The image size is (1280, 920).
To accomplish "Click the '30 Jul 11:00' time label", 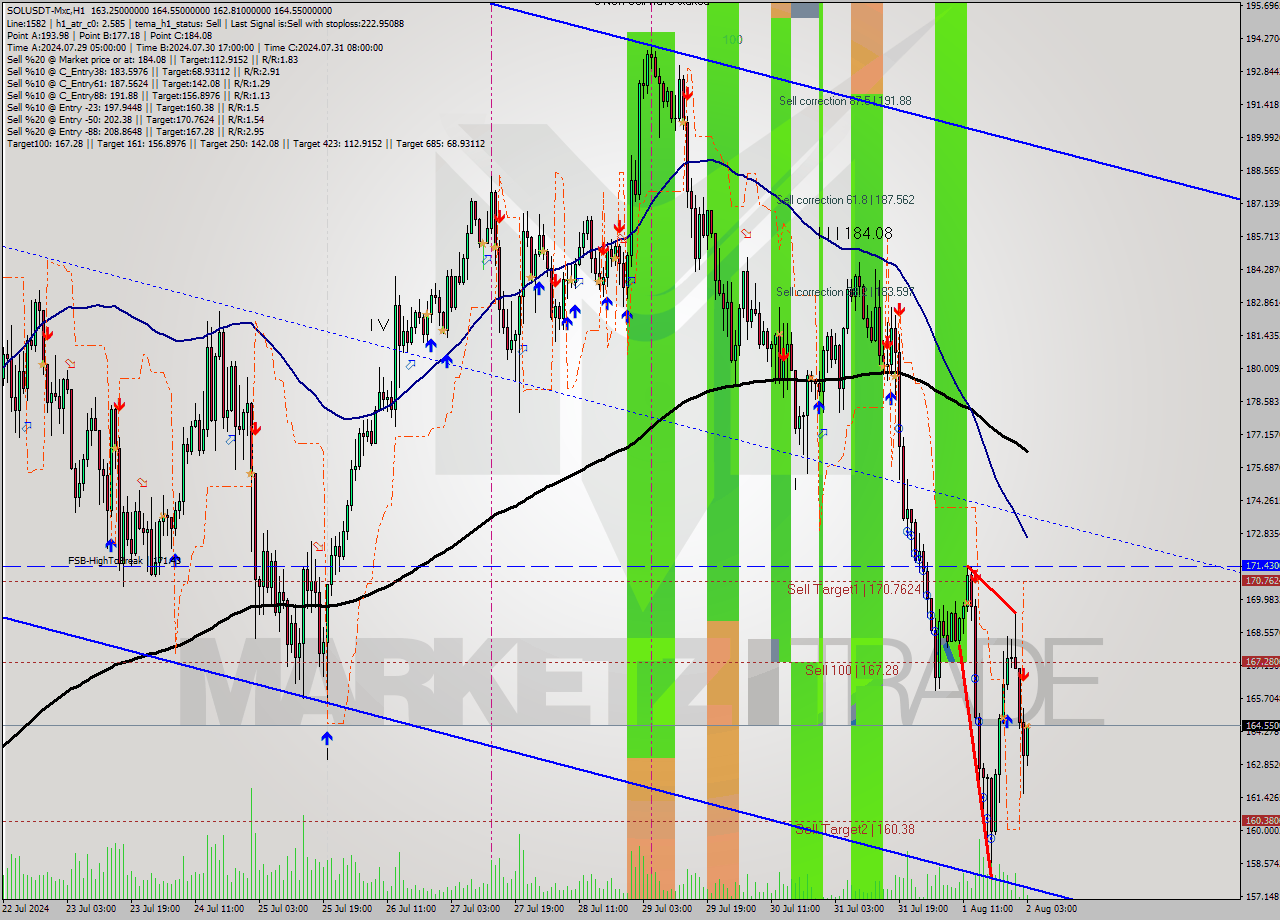I will [x=796, y=909].
